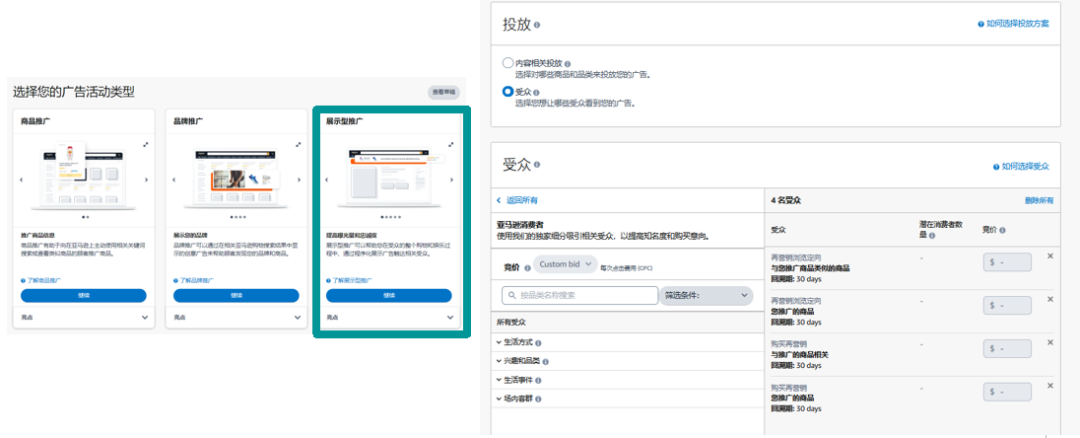Expand 亮点 section on 品牌推广 card

pos(298,317)
